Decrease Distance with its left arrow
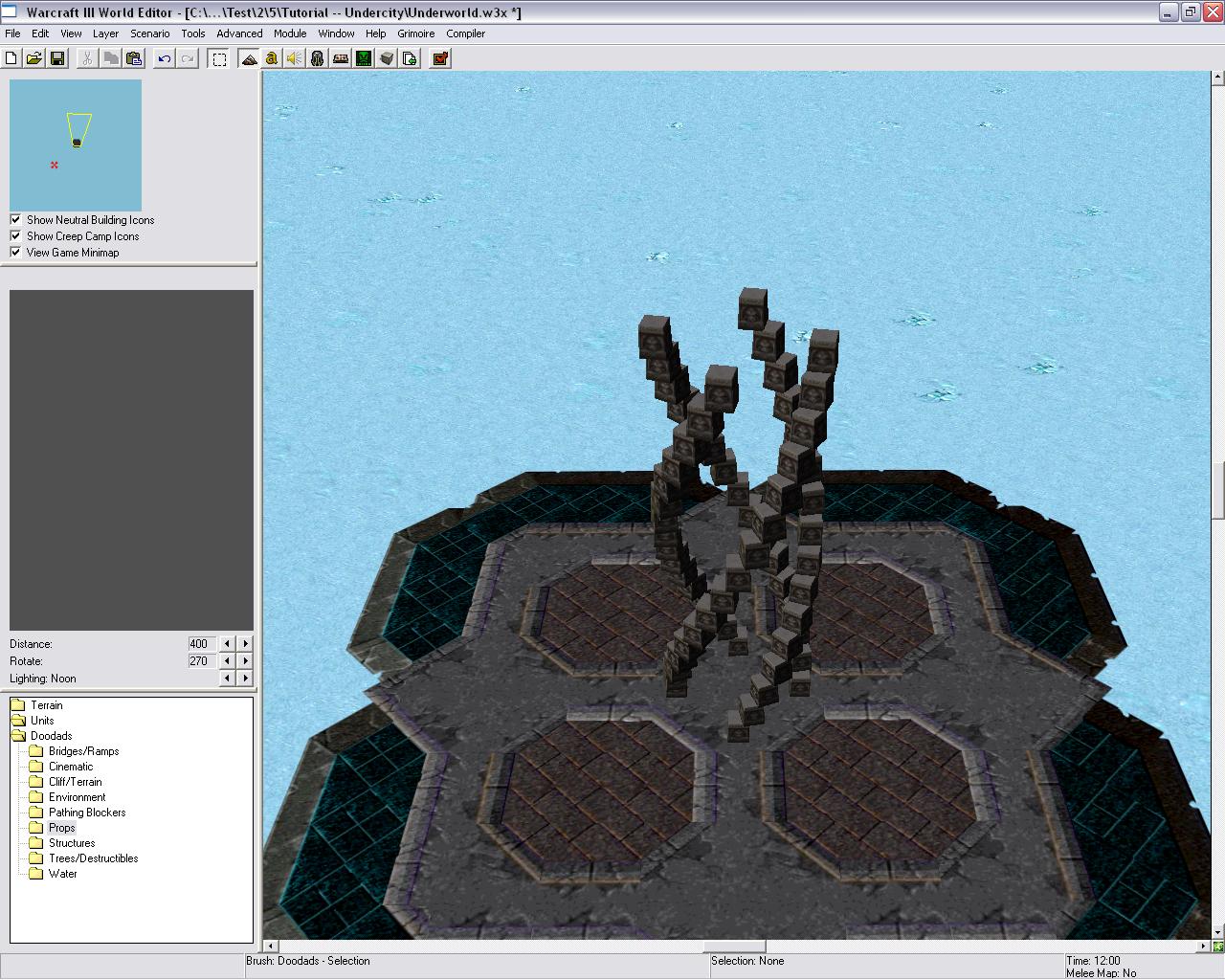 (x=227, y=644)
